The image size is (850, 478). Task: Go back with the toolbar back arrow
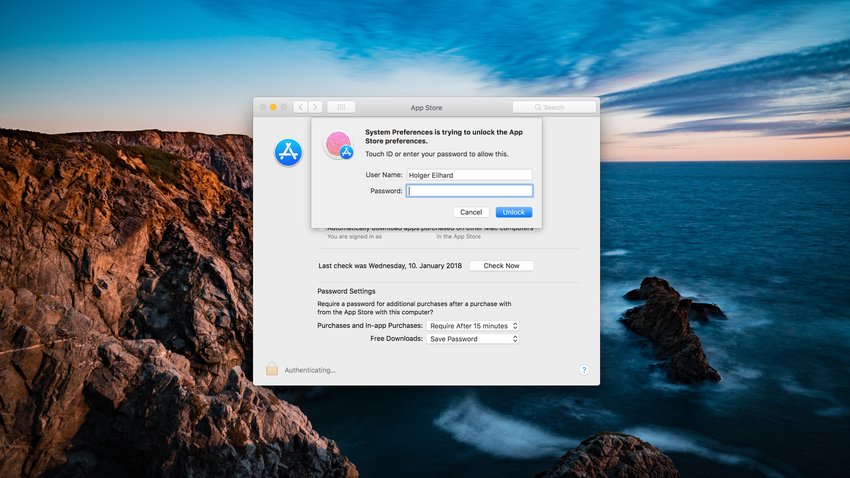coord(300,107)
